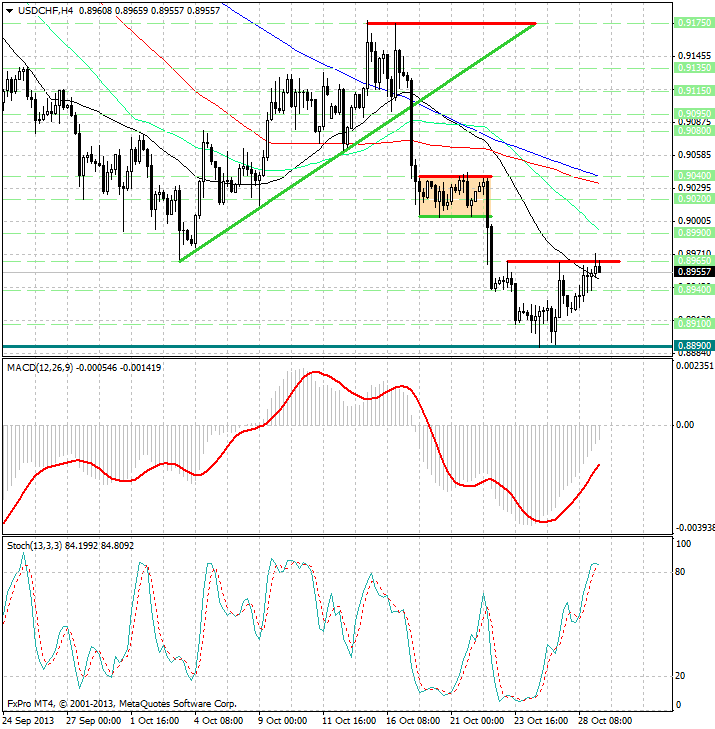The height and width of the screenshot is (729, 715).
Task: Select the red resistance line at 0.91750
Action: [x=452, y=23]
